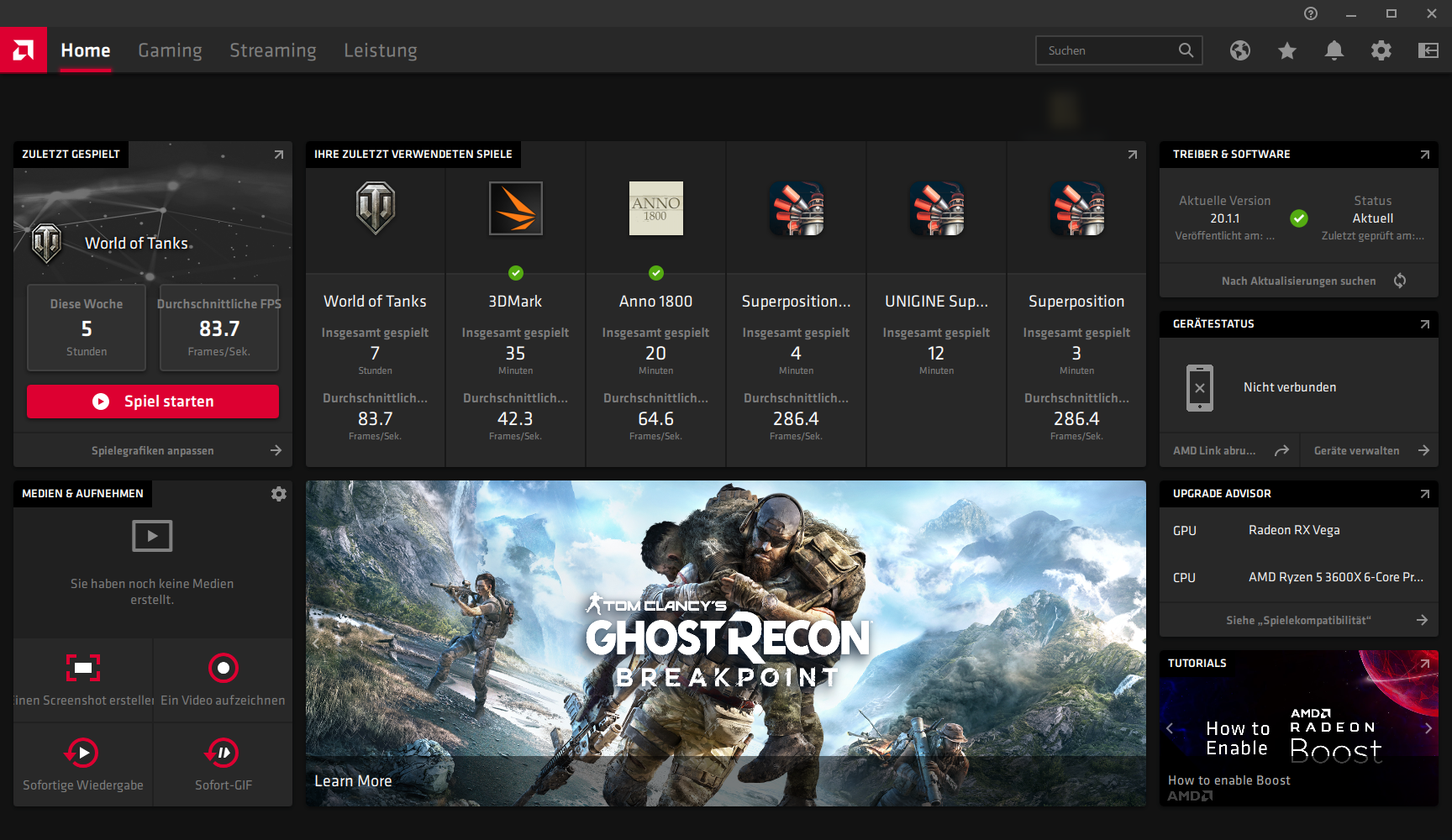Viewport: 1452px width, 840px height.
Task: Expand Tutorials panel arrow
Action: [1425, 664]
